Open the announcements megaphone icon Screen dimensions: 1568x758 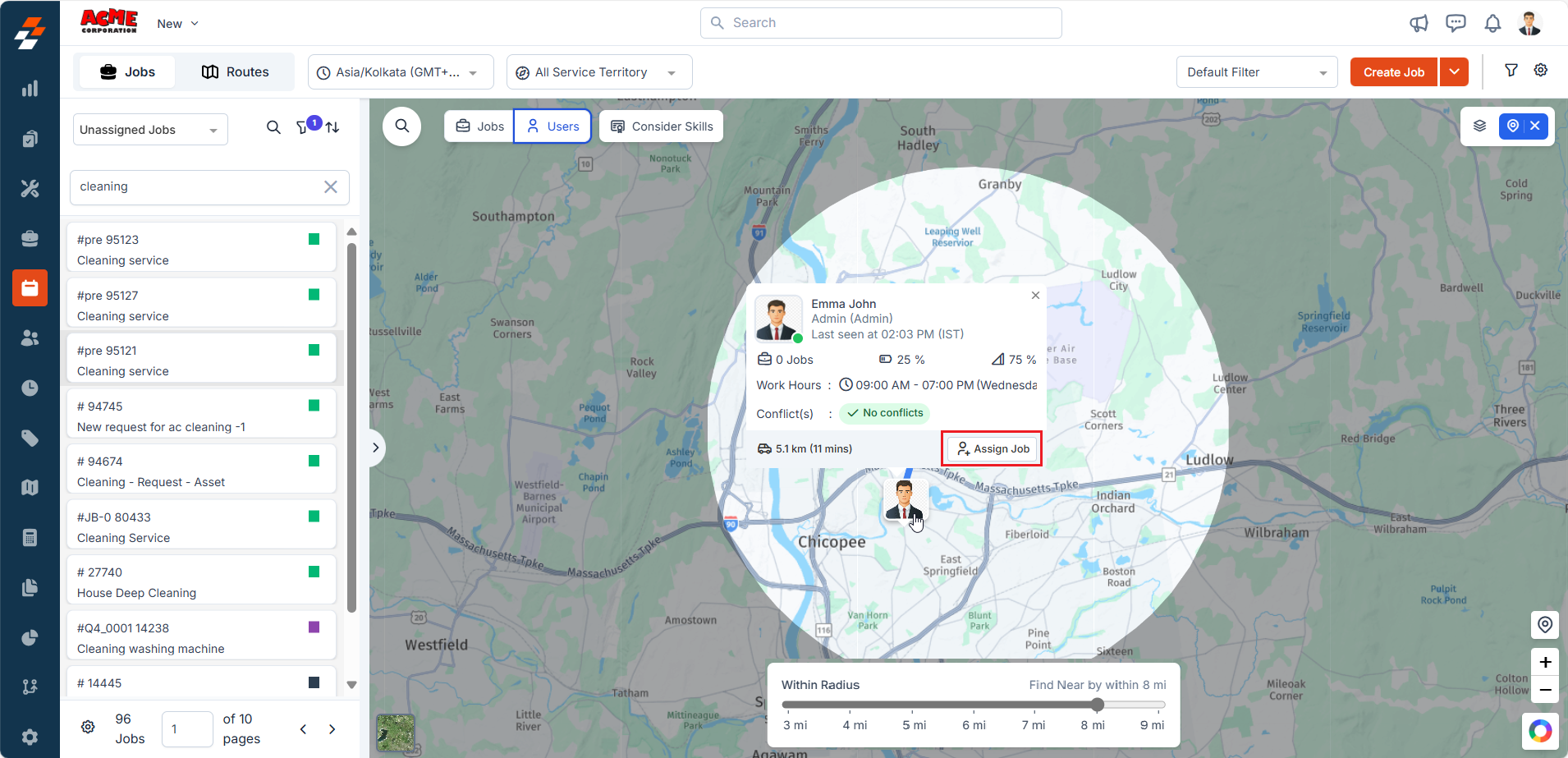(1419, 23)
